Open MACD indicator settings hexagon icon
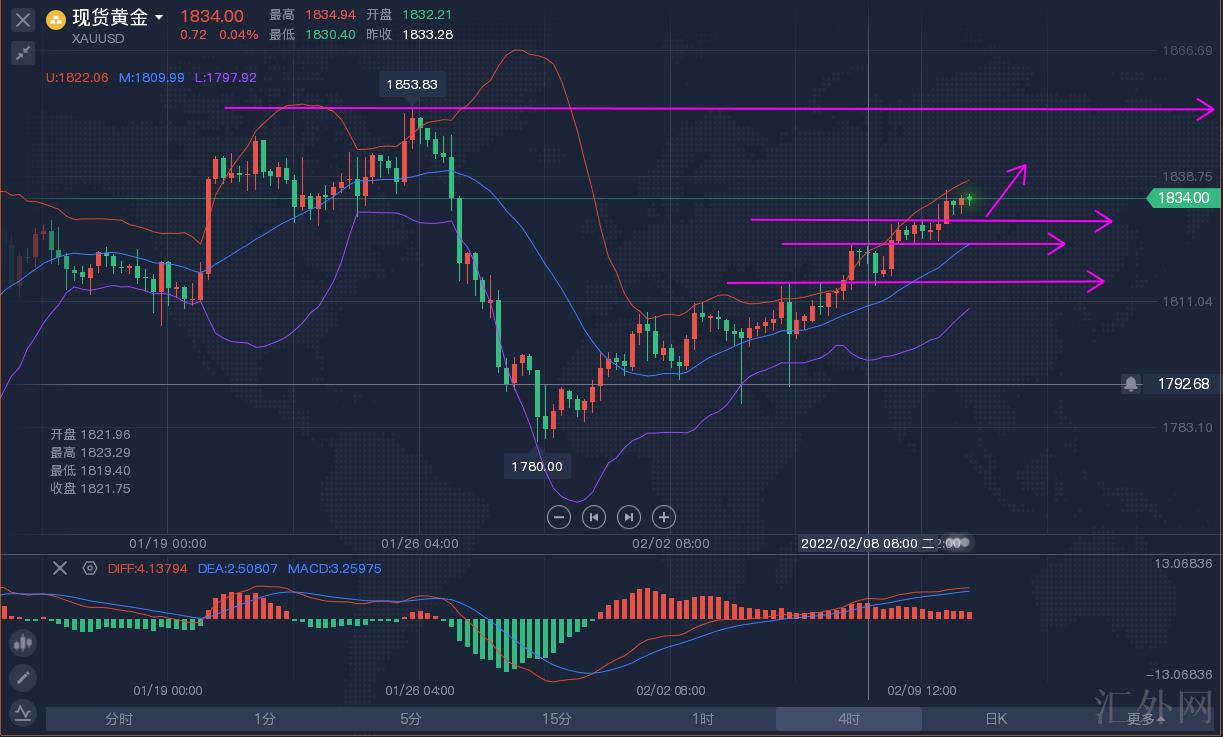 [90, 568]
